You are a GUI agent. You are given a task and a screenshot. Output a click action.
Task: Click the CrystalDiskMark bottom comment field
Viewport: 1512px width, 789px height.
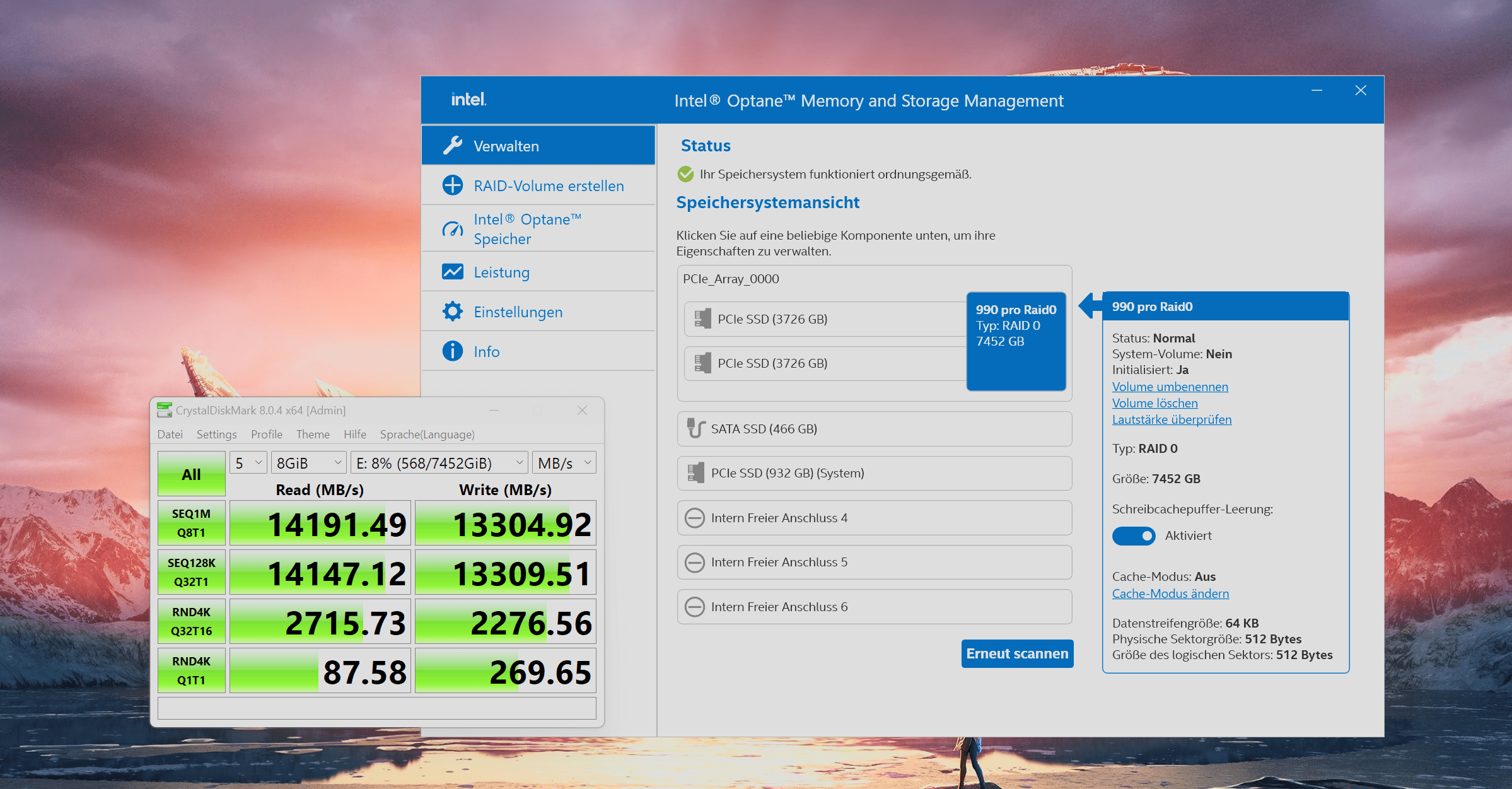(377, 708)
